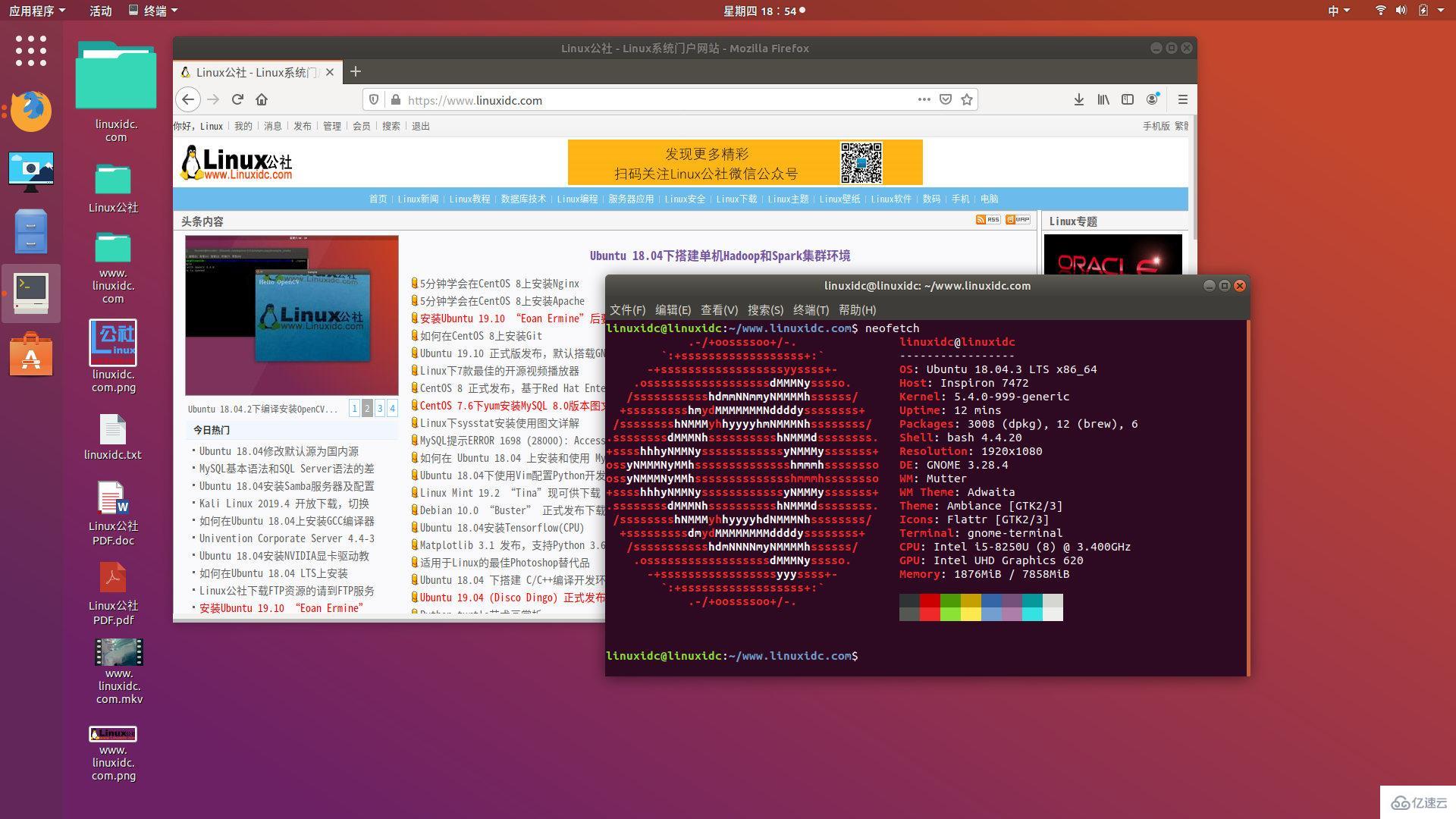Image resolution: width=1456 pixels, height=819 pixels.
Task: Go to Firefox home page icon
Action: tap(262, 99)
